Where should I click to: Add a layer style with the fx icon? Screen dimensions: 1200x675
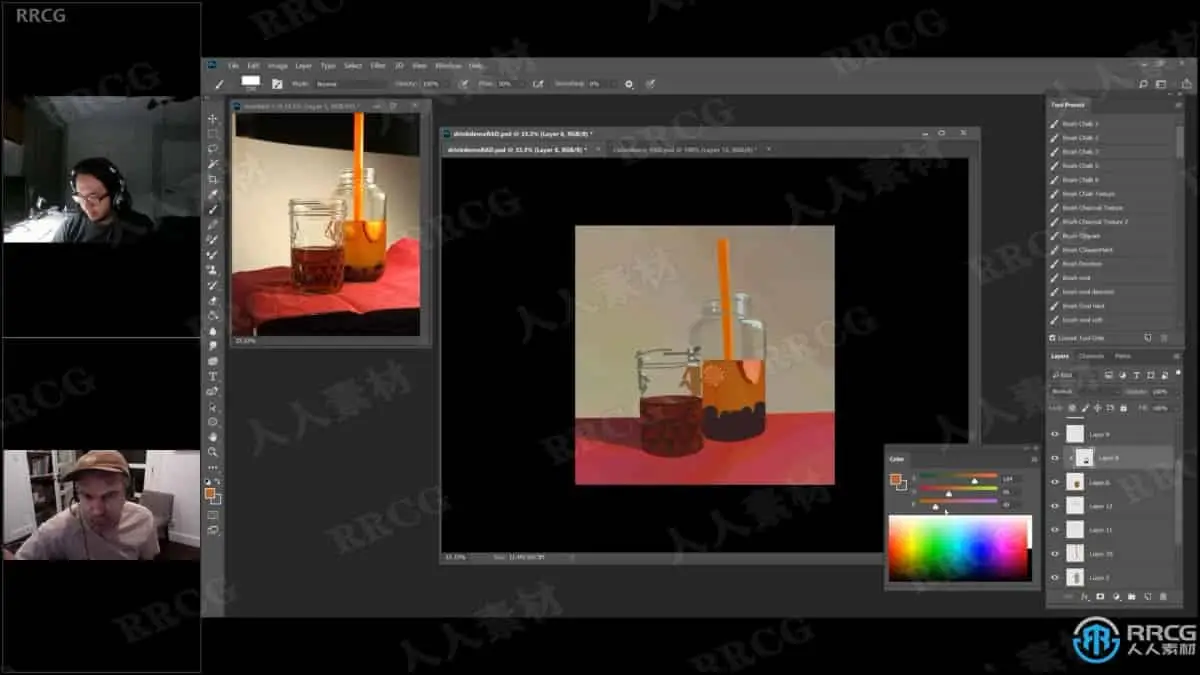pyautogui.click(x=1084, y=596)
